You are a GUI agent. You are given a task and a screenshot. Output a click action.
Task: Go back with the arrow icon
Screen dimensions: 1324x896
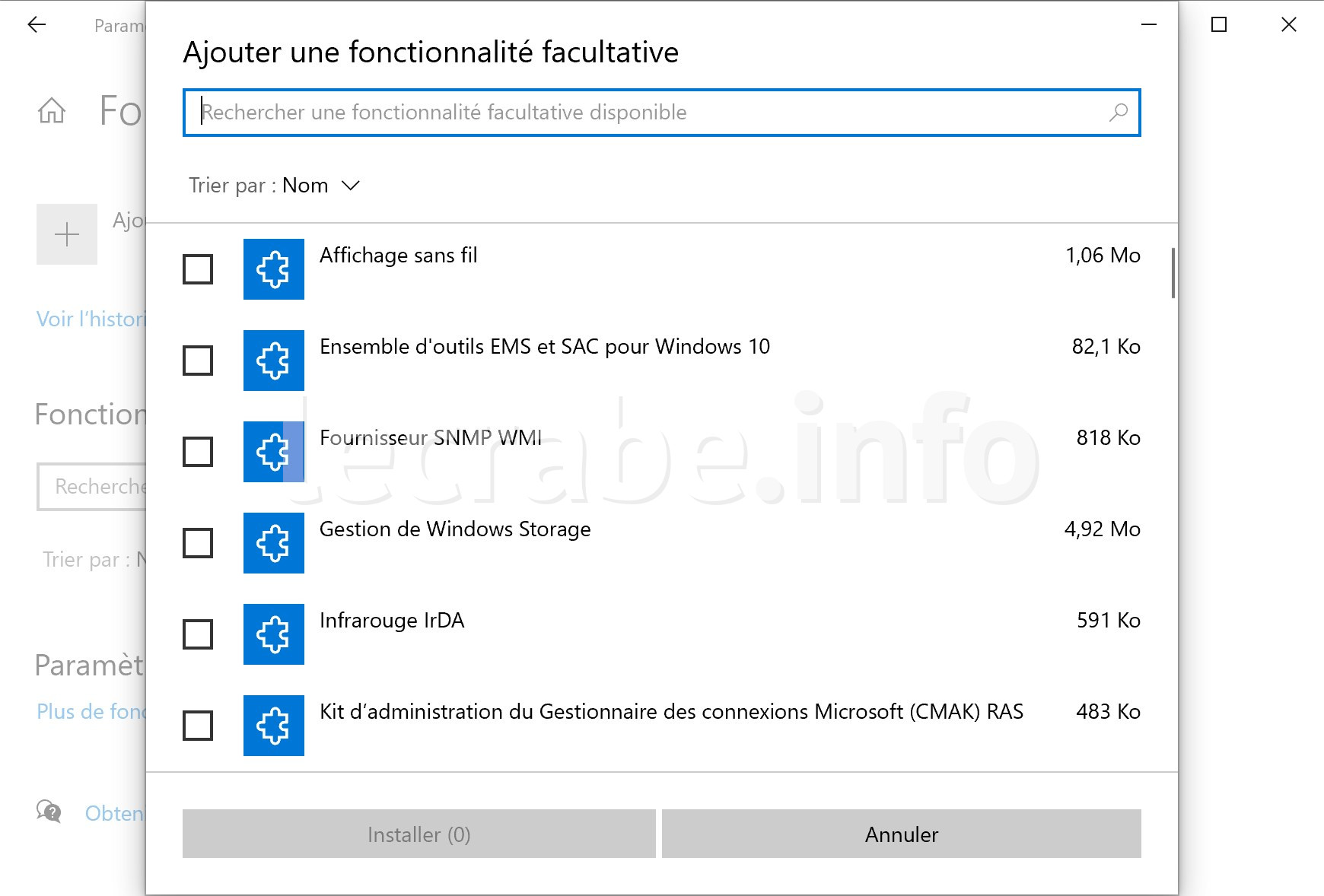click(37, 25)
